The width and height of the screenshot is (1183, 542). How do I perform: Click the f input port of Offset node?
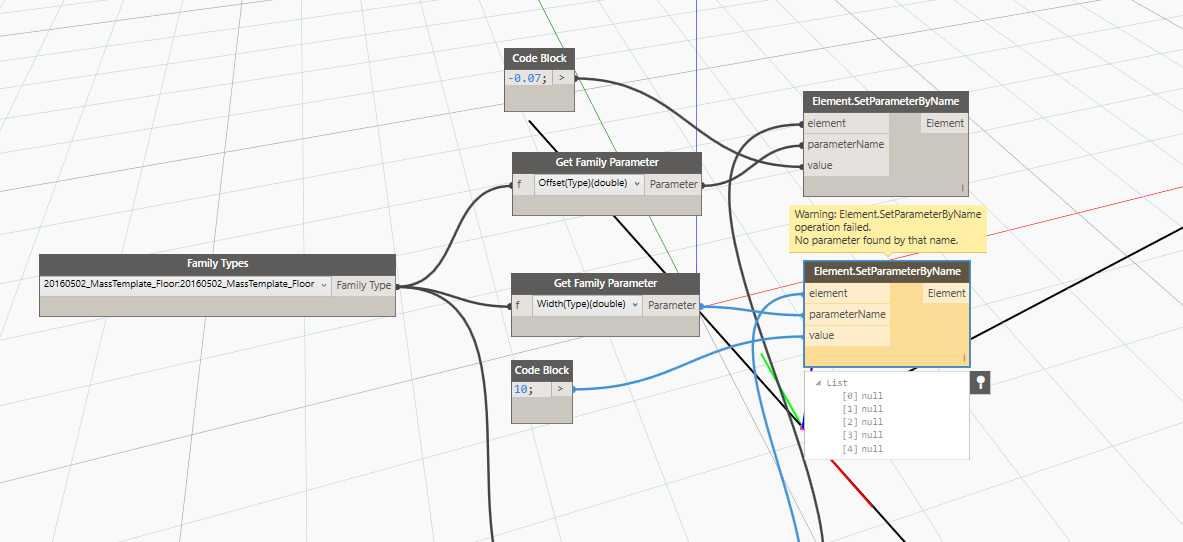522,183
